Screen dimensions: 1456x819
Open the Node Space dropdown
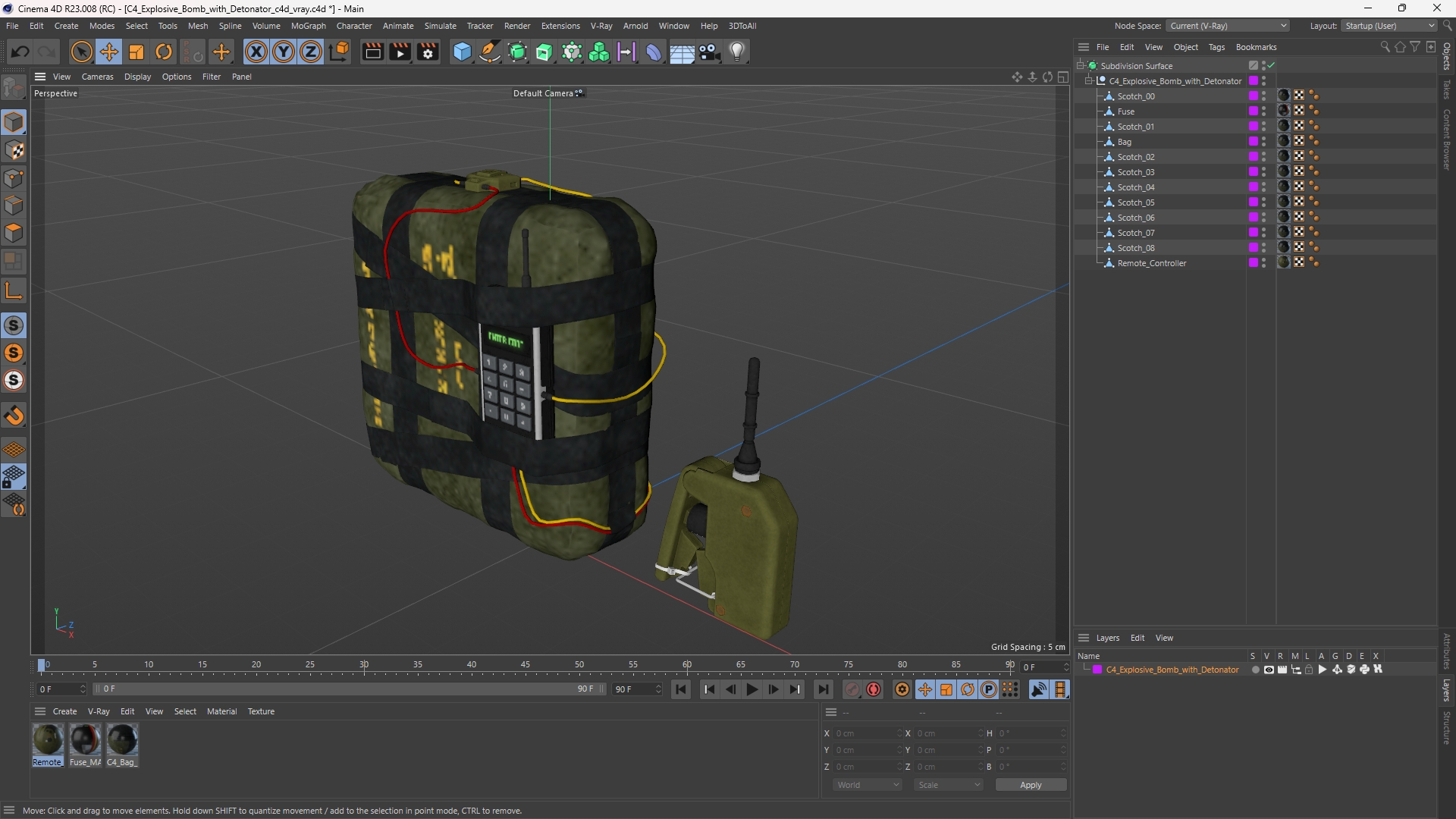coord(1228,26)
